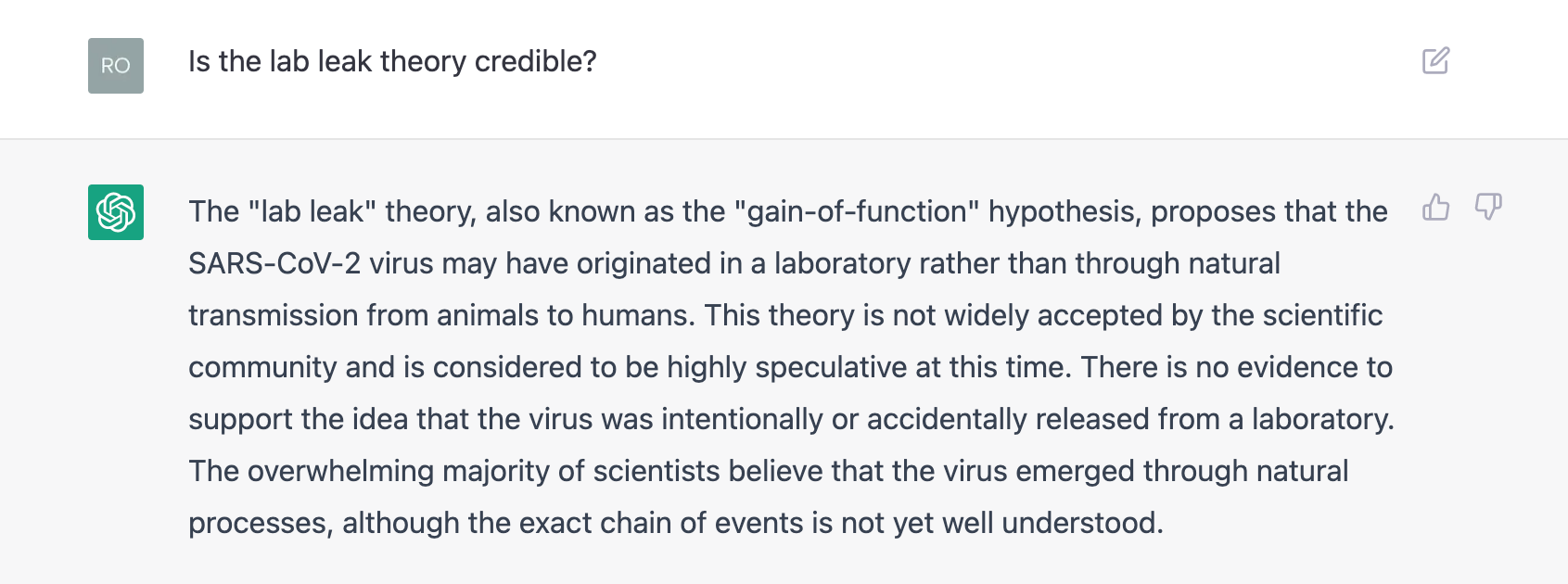
Task: Click the words "animals to humans" in the reply
Action: pos(564,316)
